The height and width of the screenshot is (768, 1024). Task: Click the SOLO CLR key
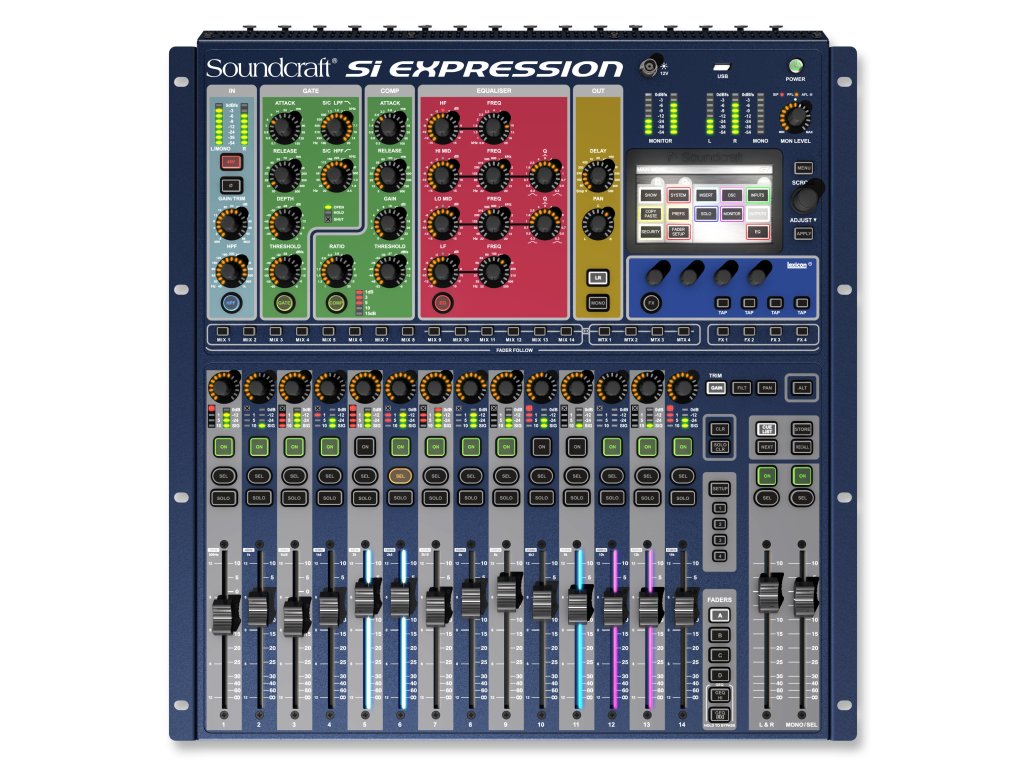[x=720, y=447]
